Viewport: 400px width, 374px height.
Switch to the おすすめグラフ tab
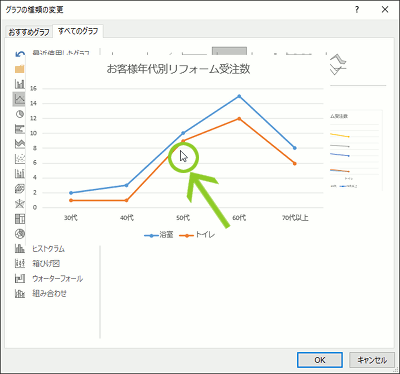[29, 32]
